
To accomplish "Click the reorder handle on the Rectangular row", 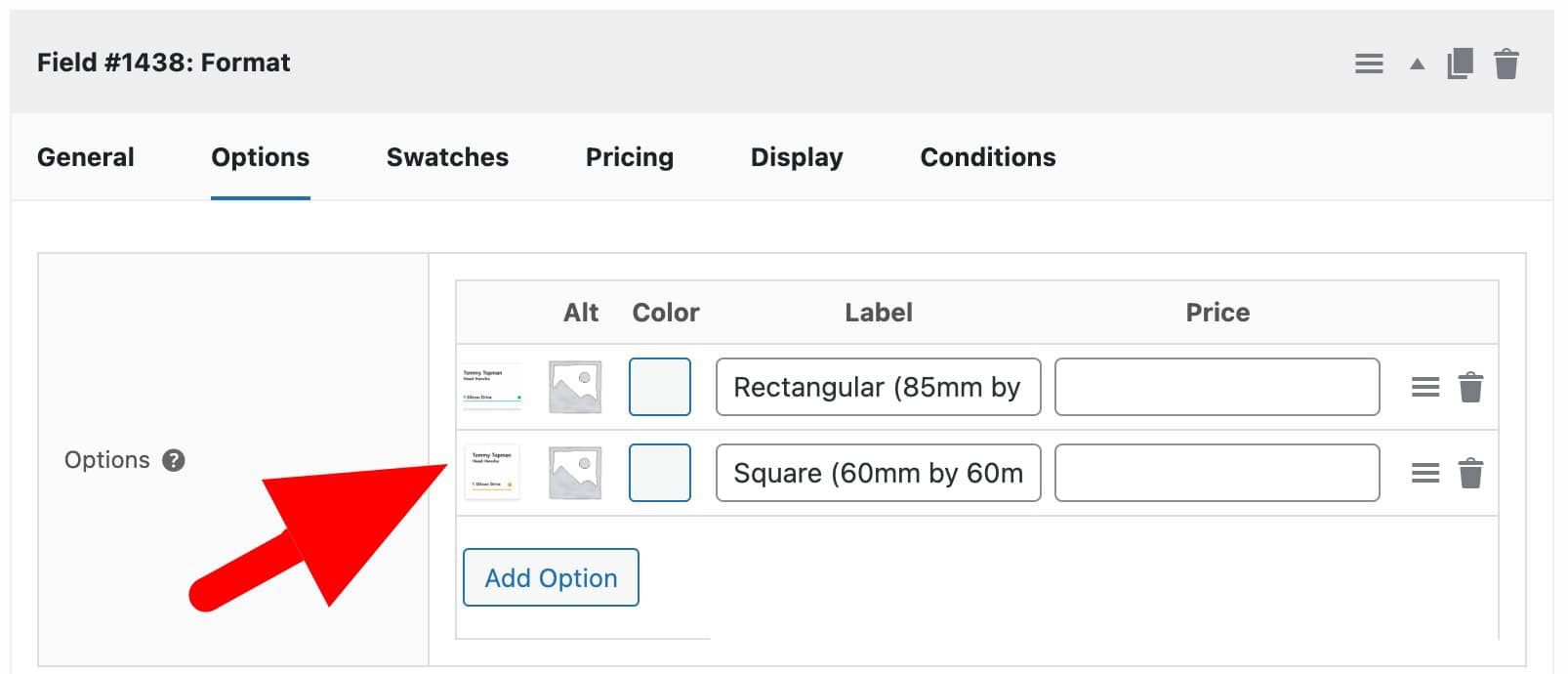I will click(1425, 386).
